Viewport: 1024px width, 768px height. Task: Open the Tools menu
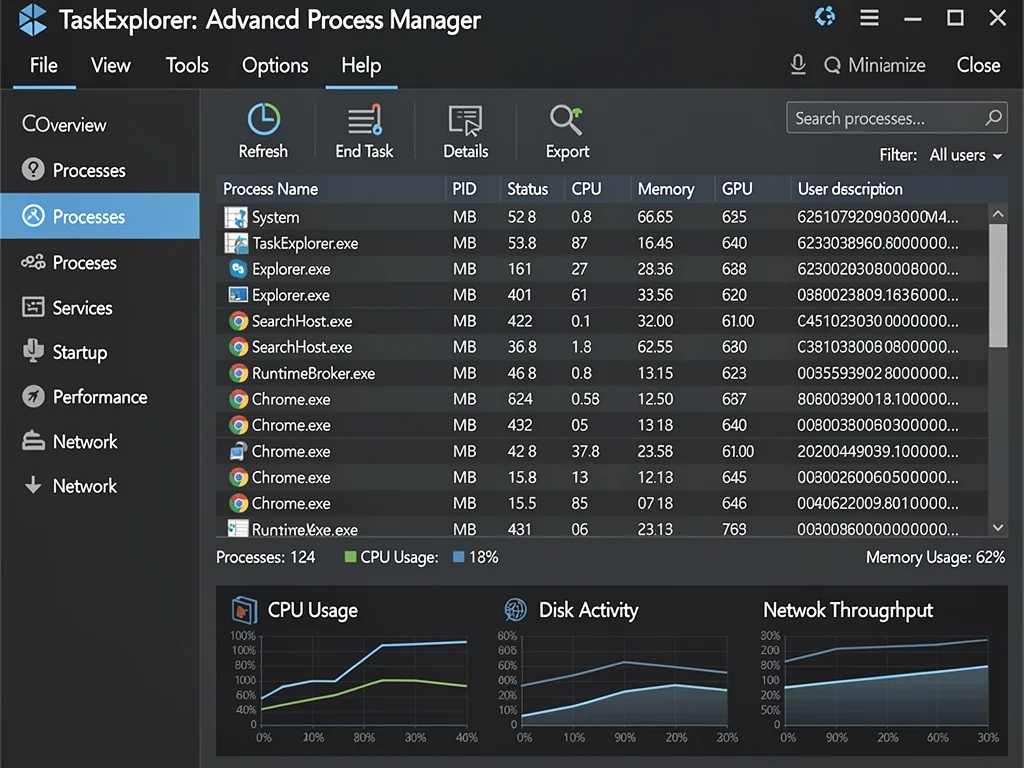point(187,65)
